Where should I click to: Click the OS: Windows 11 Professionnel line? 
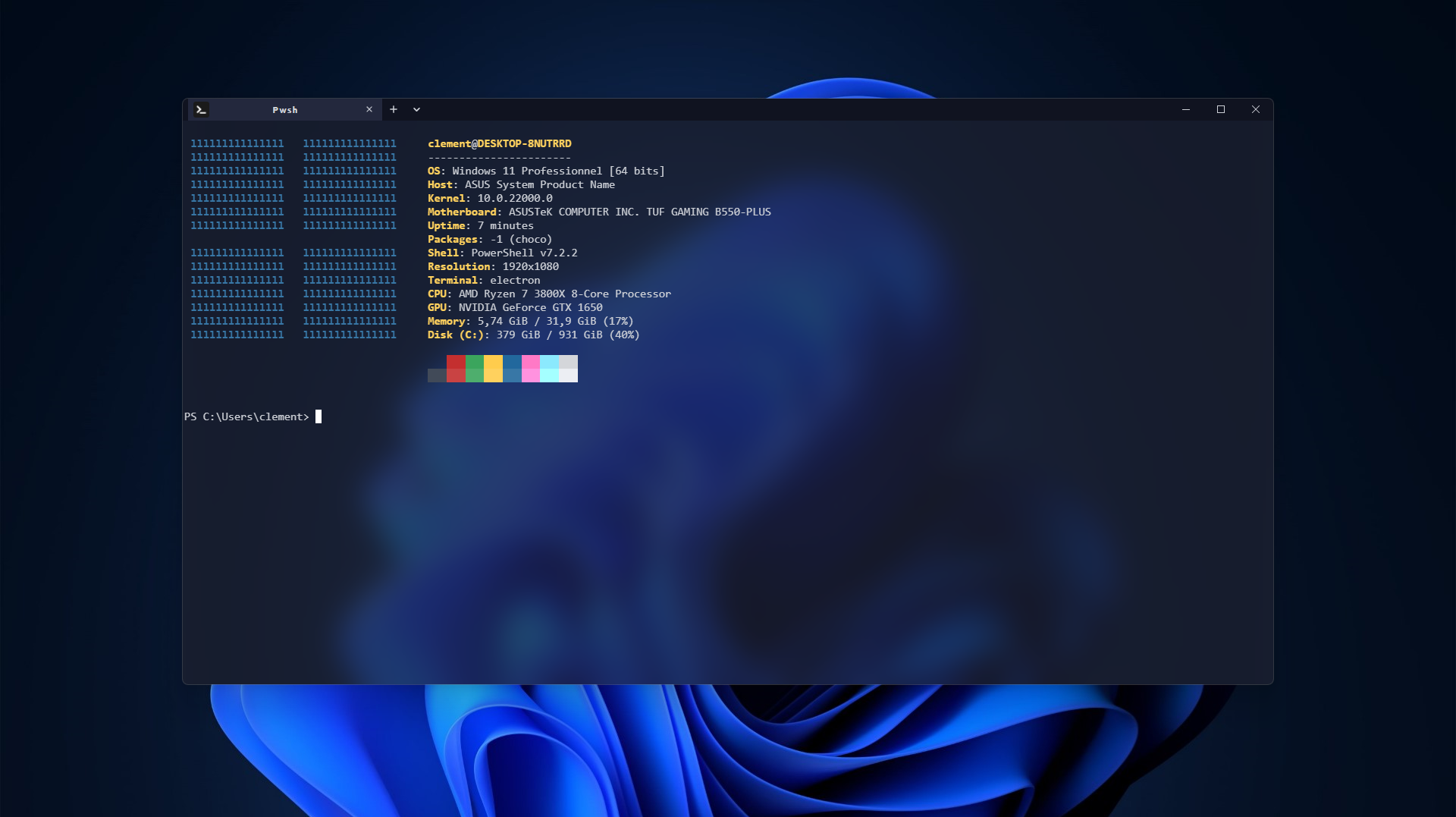546,171
